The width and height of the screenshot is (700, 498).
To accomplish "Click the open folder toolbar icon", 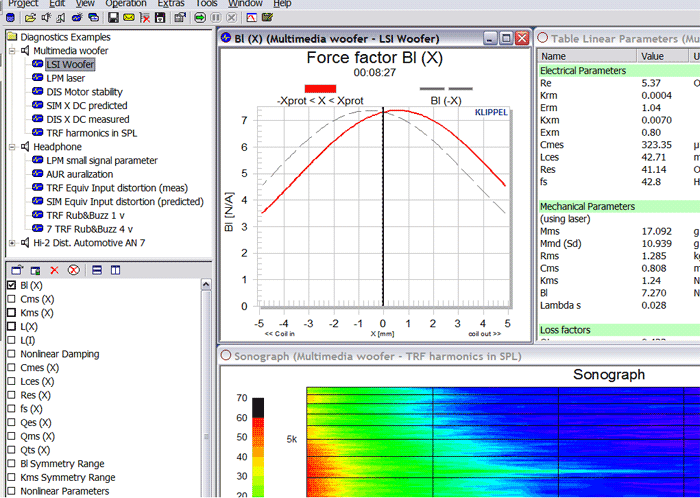I will click(31, 18).
